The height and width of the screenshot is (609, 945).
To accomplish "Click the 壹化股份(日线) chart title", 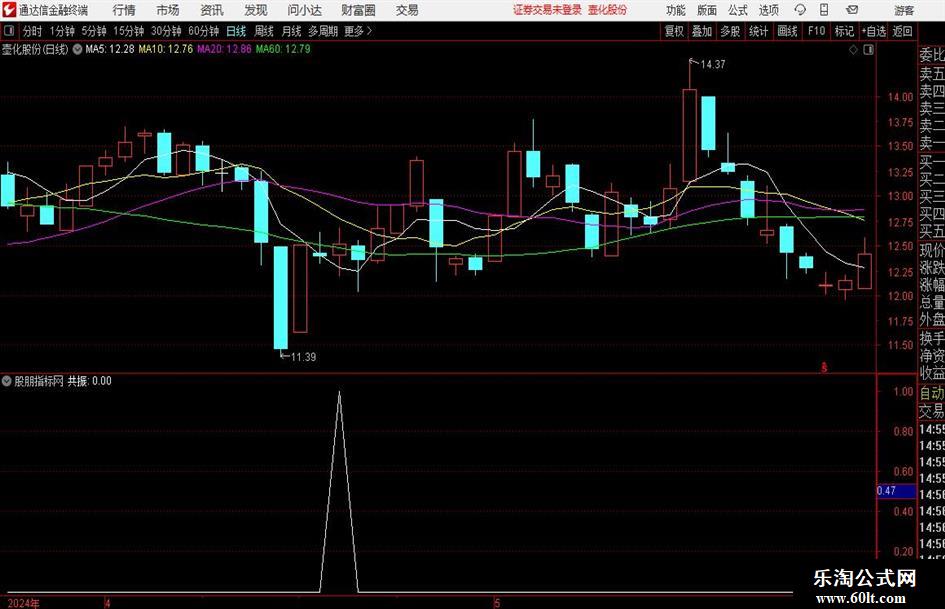I will tap(35, 49).
